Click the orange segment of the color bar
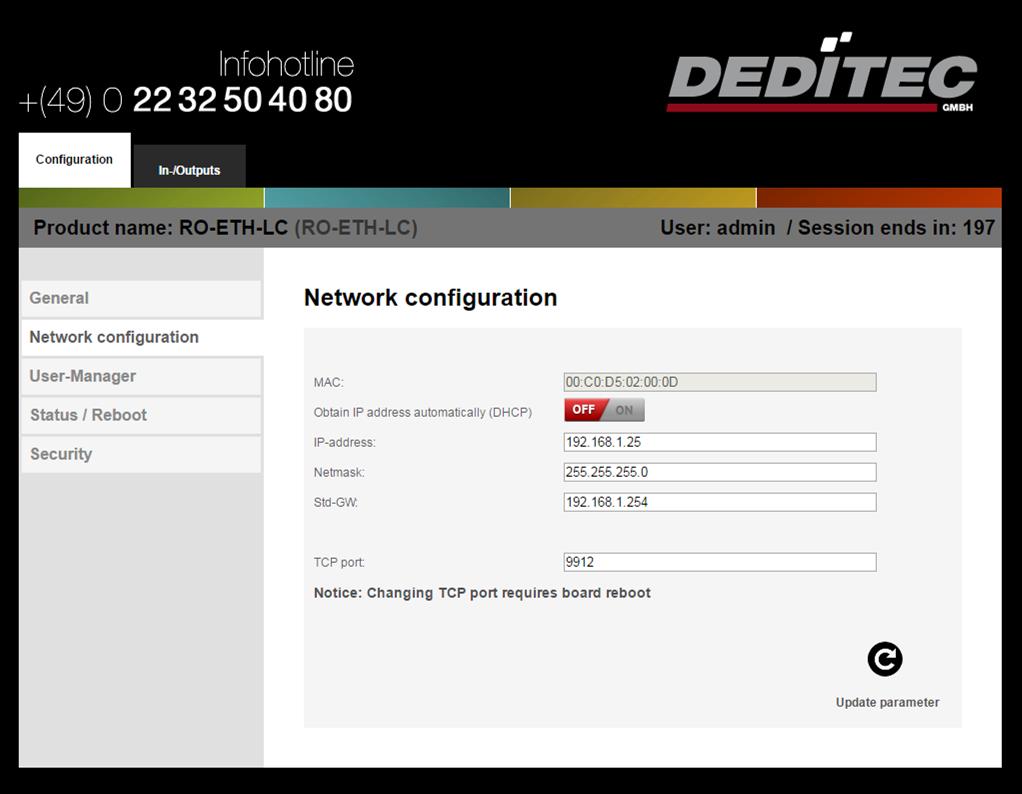Image resolution: width=1022 pixels, height=794 pixels. (x=878, y=198)
